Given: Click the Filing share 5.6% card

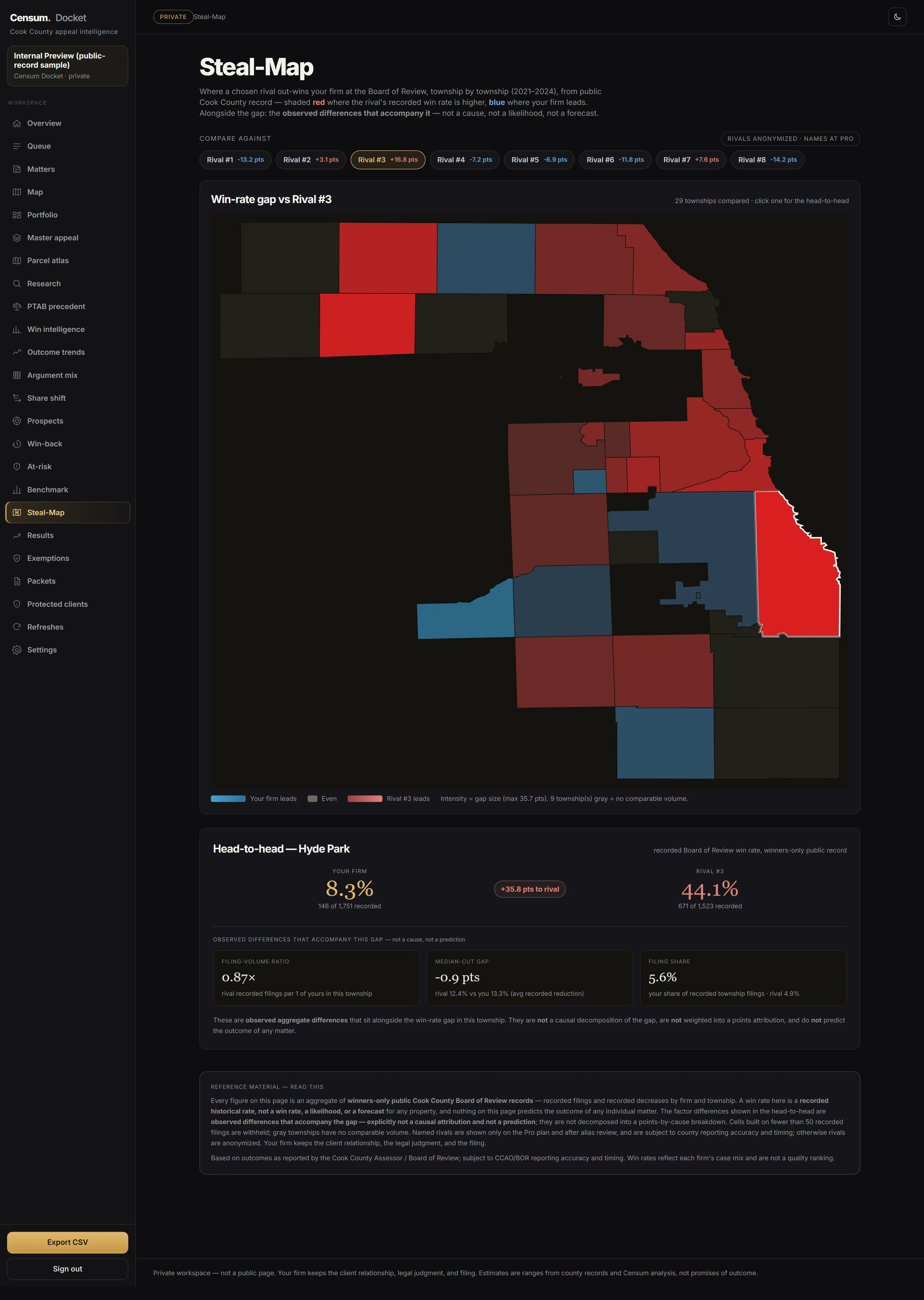Looking at the screenshot, I should click(743, 978).
